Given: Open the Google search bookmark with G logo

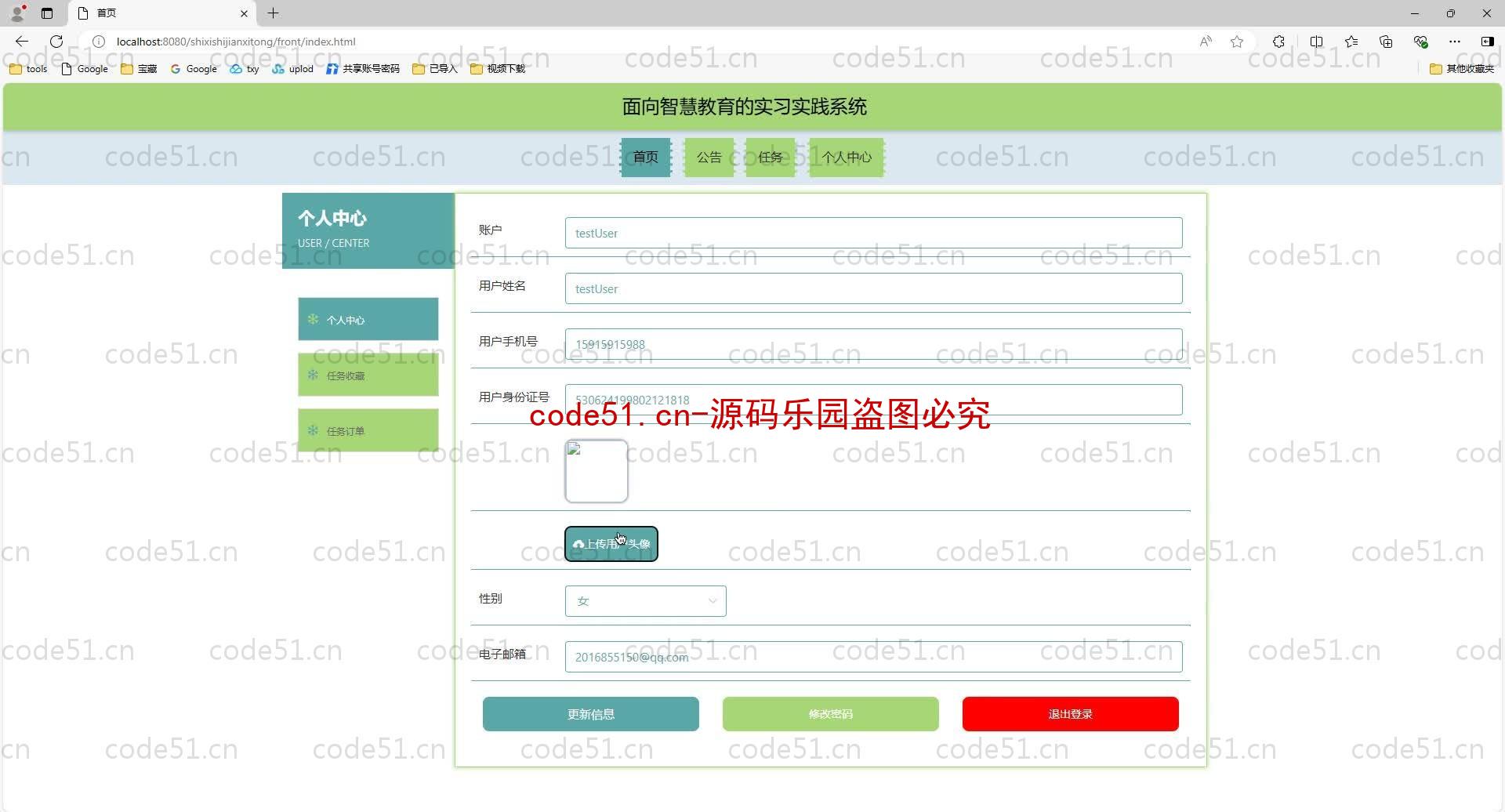Looking at the screenshot, I should (194, 69).
